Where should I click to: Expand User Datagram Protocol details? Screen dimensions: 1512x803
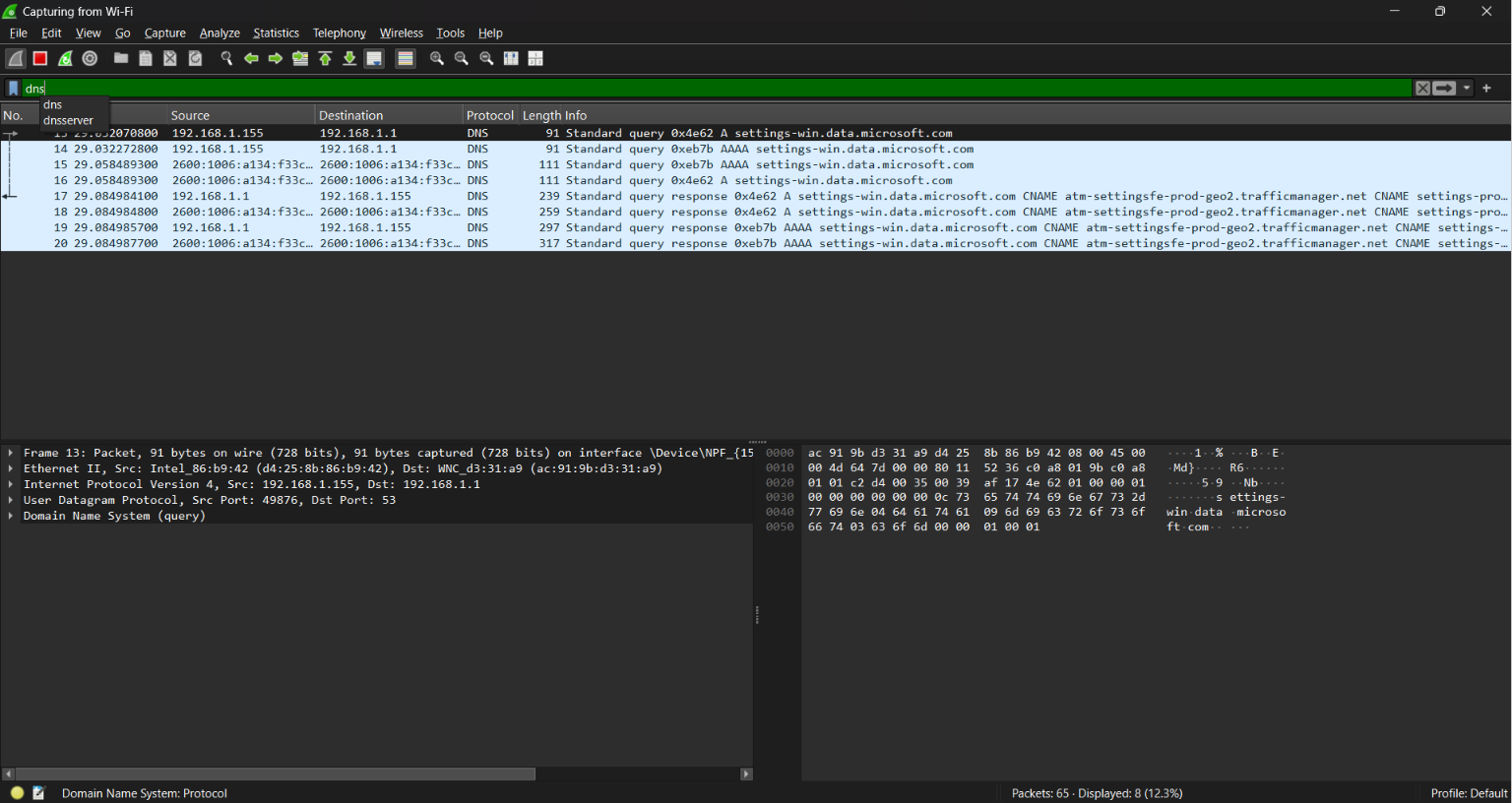coord(11,501)
